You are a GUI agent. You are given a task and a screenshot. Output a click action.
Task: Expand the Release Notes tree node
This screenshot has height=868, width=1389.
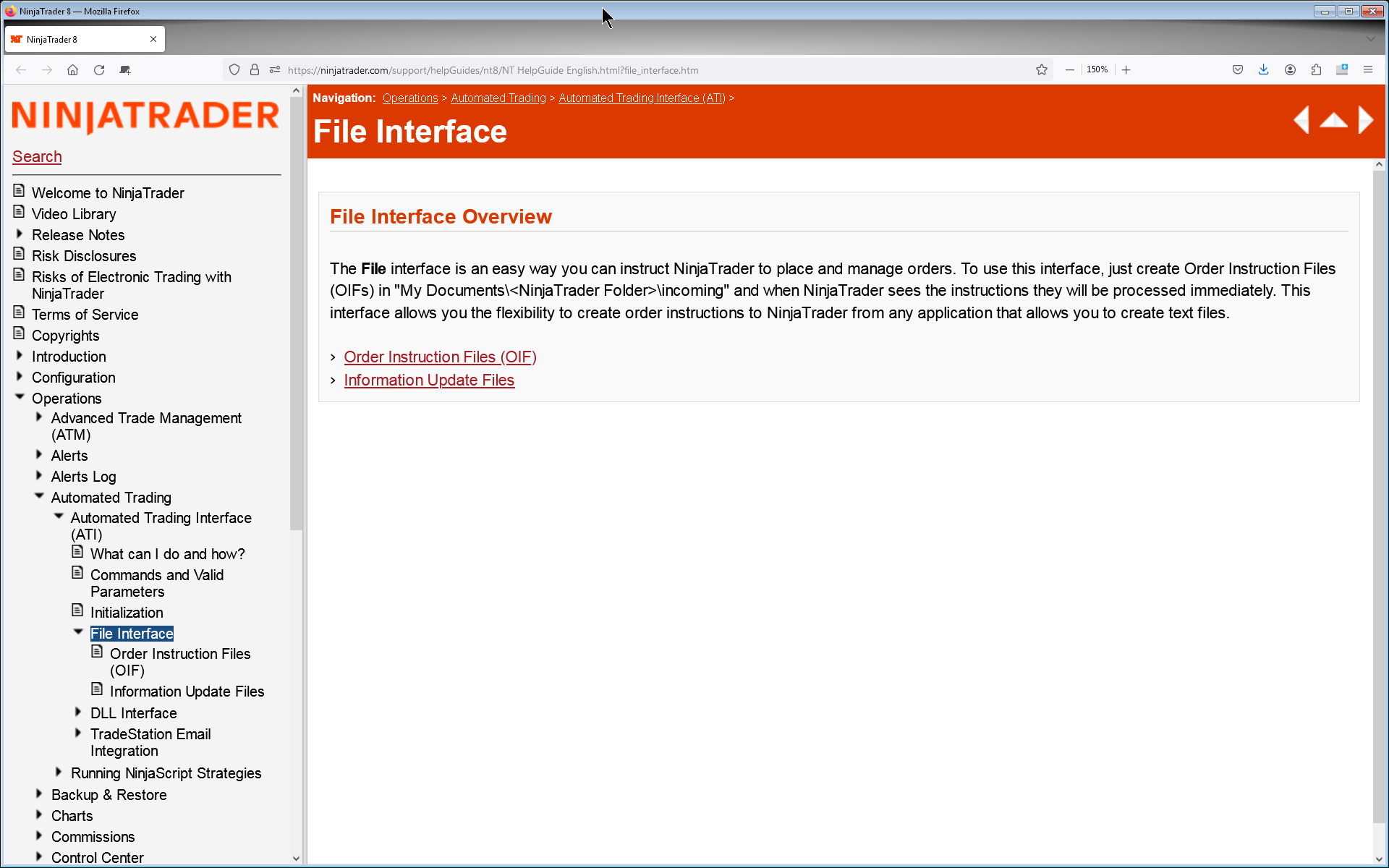click(x=20, y=234)
